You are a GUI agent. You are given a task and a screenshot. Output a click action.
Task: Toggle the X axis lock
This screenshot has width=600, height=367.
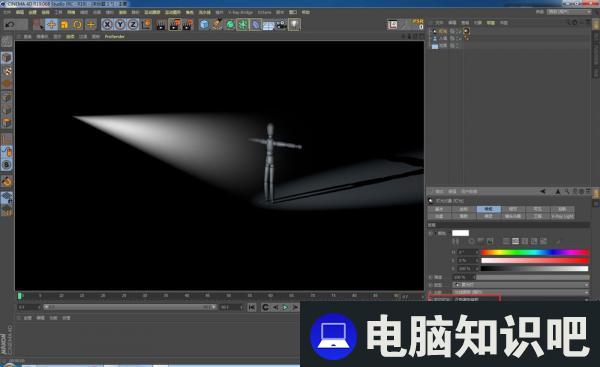(107, 25)
